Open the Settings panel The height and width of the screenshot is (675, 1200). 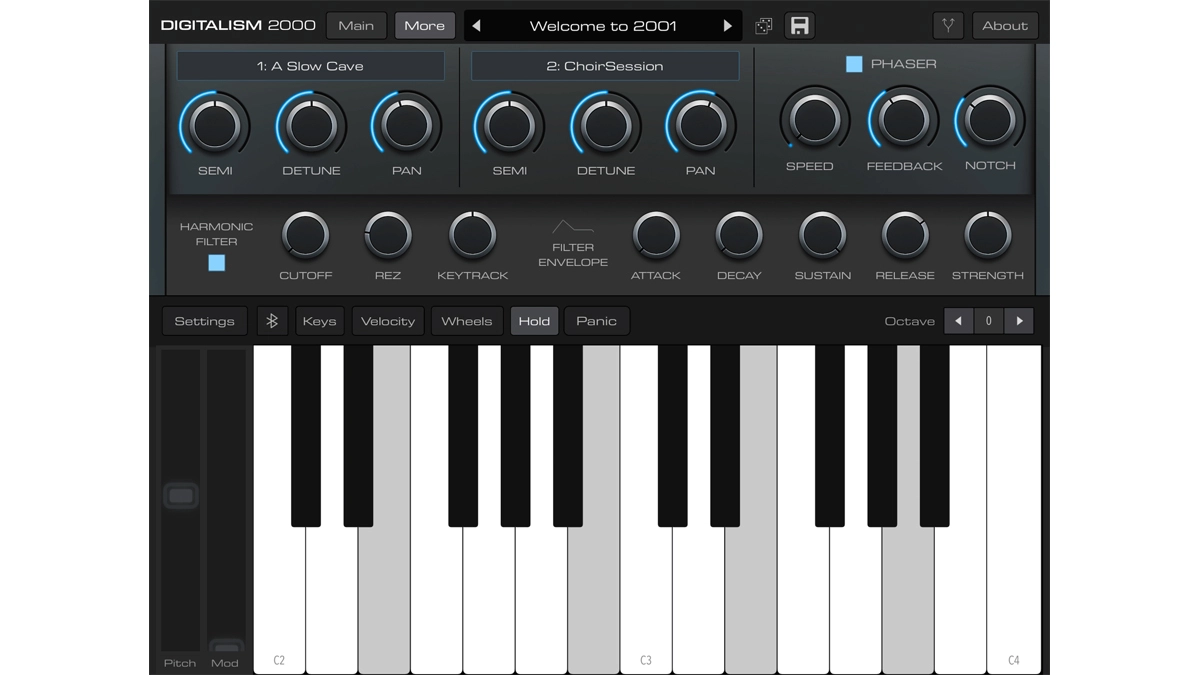pos(204,321)
